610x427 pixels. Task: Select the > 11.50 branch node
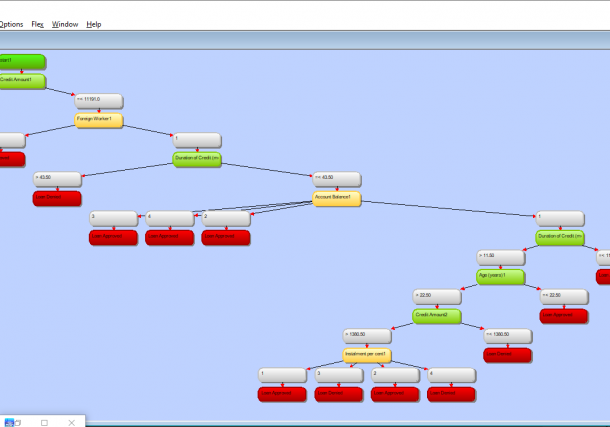(501, 257)
